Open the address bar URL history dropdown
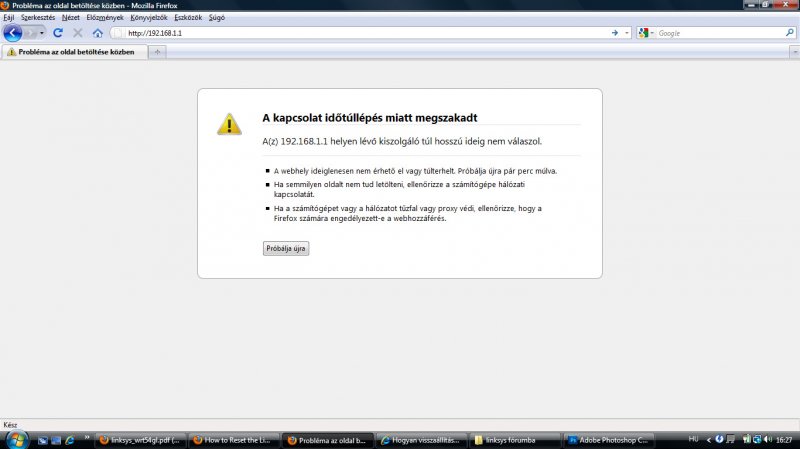Image resolution: width=800 pixels, height=449 pixels. point(627,33)
